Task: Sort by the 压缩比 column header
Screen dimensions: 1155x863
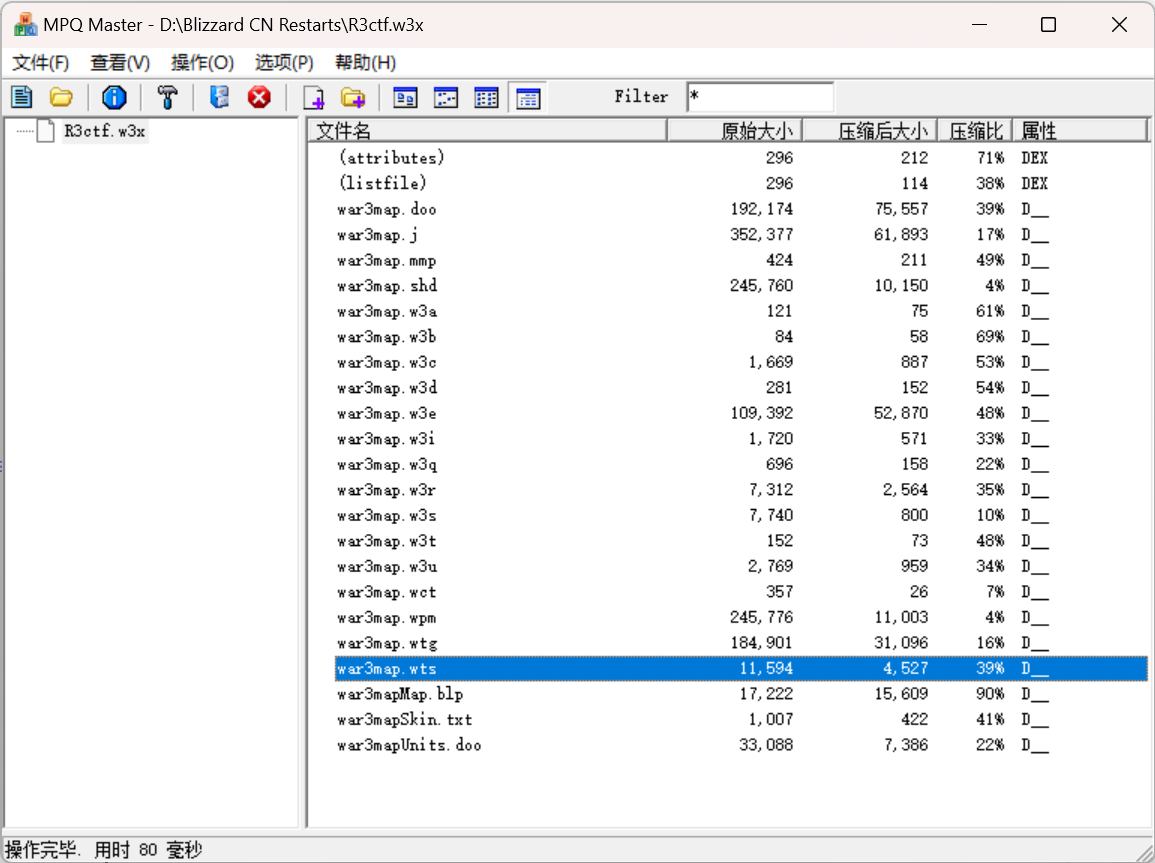Action: (974, 130)
